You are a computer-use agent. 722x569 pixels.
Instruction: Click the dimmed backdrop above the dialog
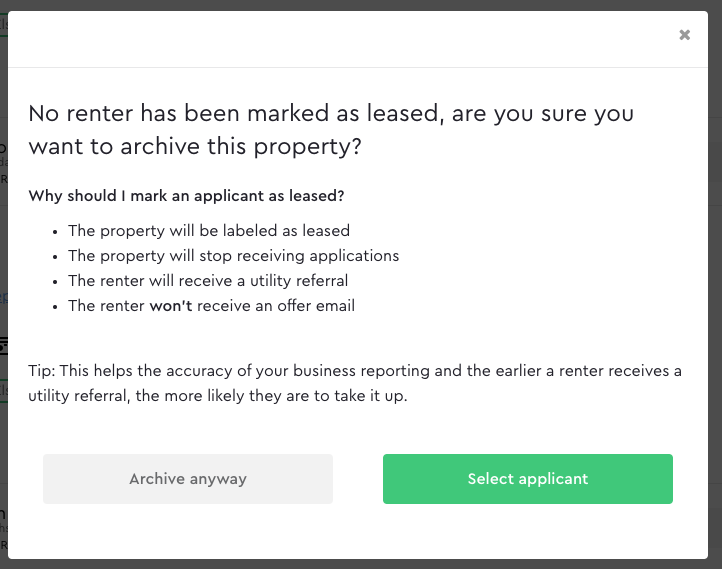point(361,5)
